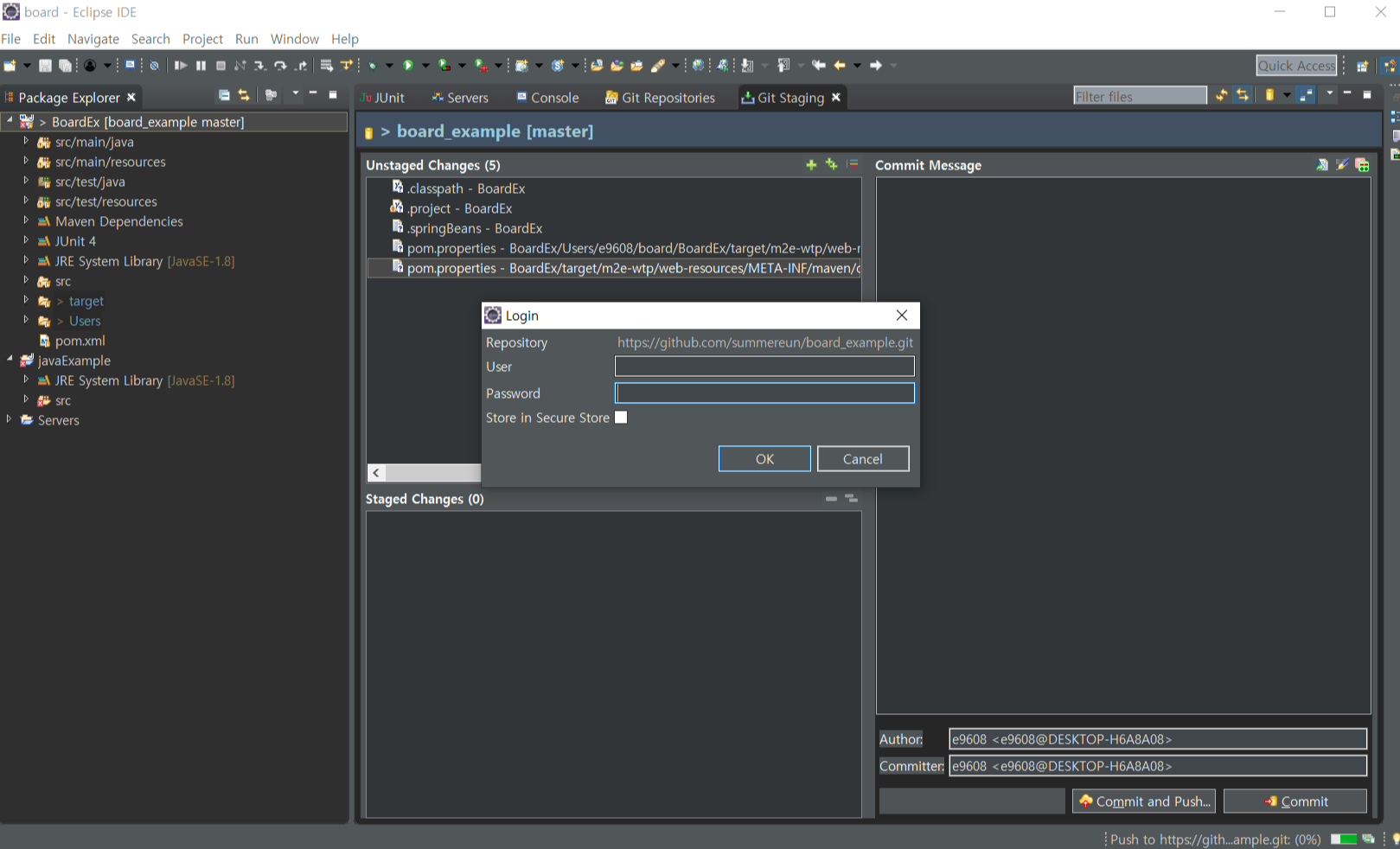Tick the Store in Secure Store checkbox
1400x849 pixels.
tap(621, 418)
